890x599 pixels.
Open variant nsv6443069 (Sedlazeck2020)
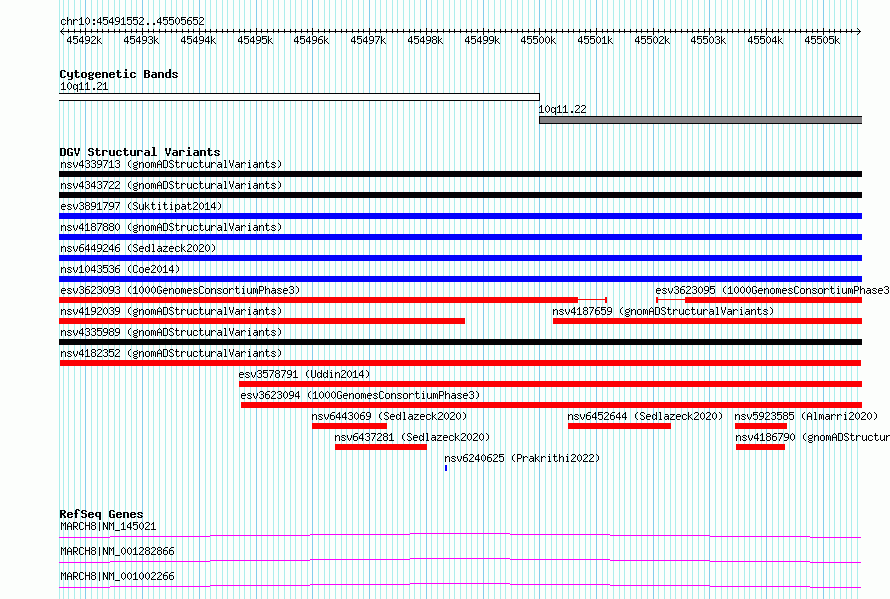(389, 416)
